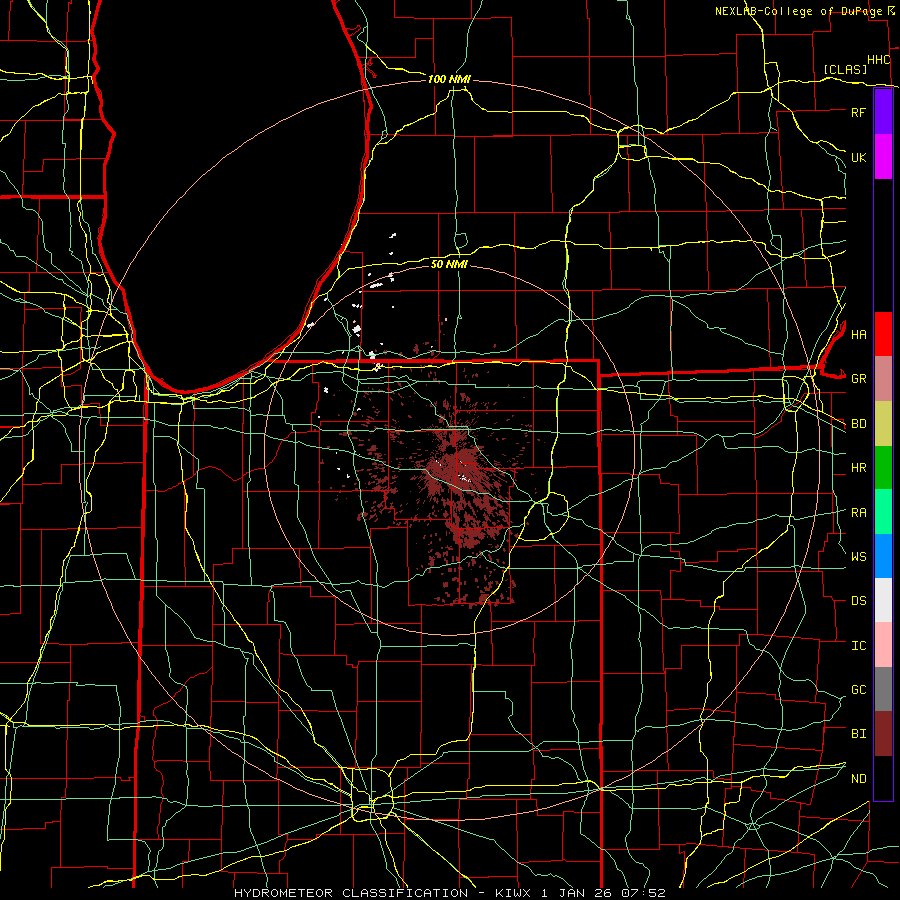Click the HHC product code label
Image resolution: width=900 pixels, height=900 pixels.
(x=878, y=60)
